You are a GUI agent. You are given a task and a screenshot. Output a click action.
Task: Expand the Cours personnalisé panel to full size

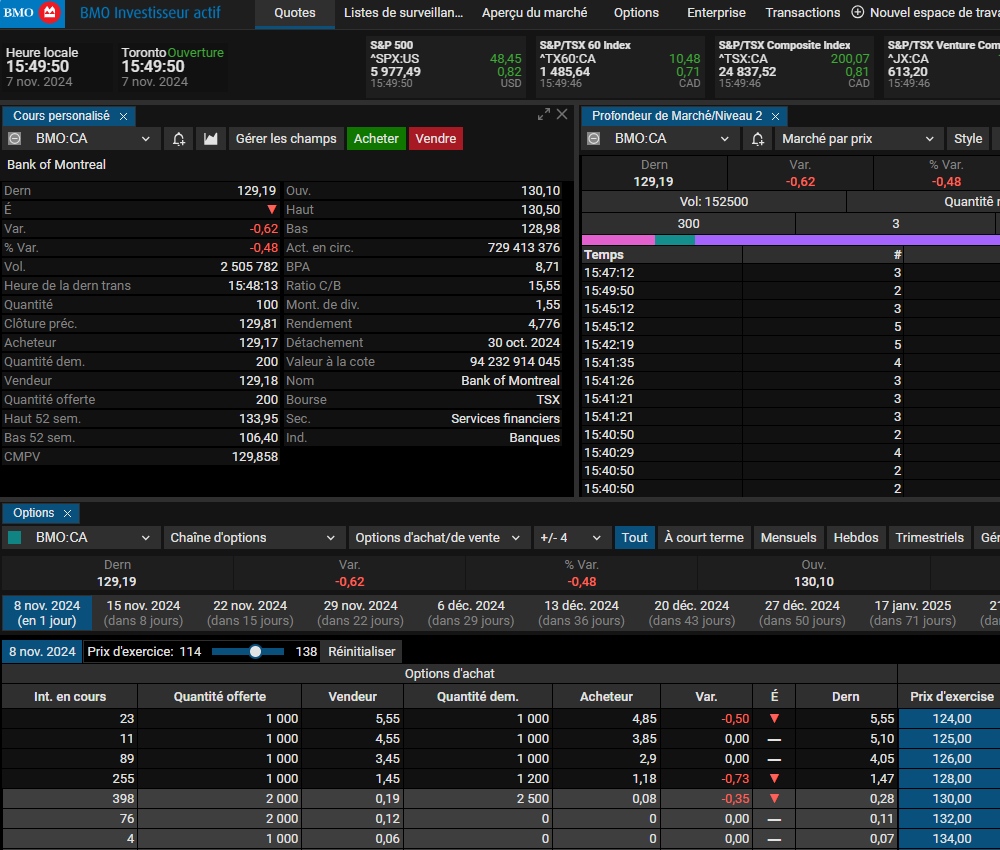pyautogui.click(x=543, y=115)
